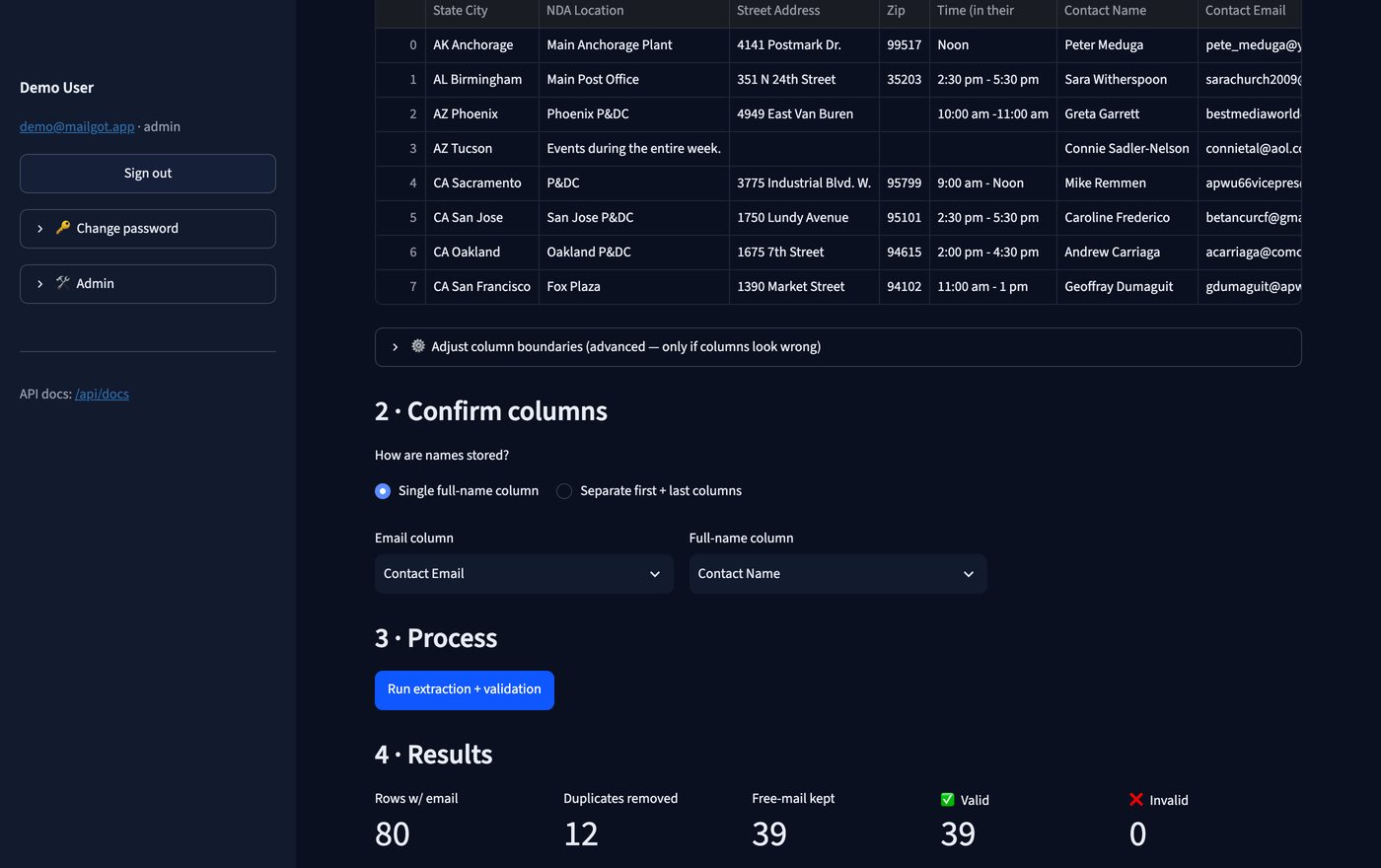
Task: Click the gear icon on Adjust column boundaries
Action: pyautogui.click(x=418, y=346)
